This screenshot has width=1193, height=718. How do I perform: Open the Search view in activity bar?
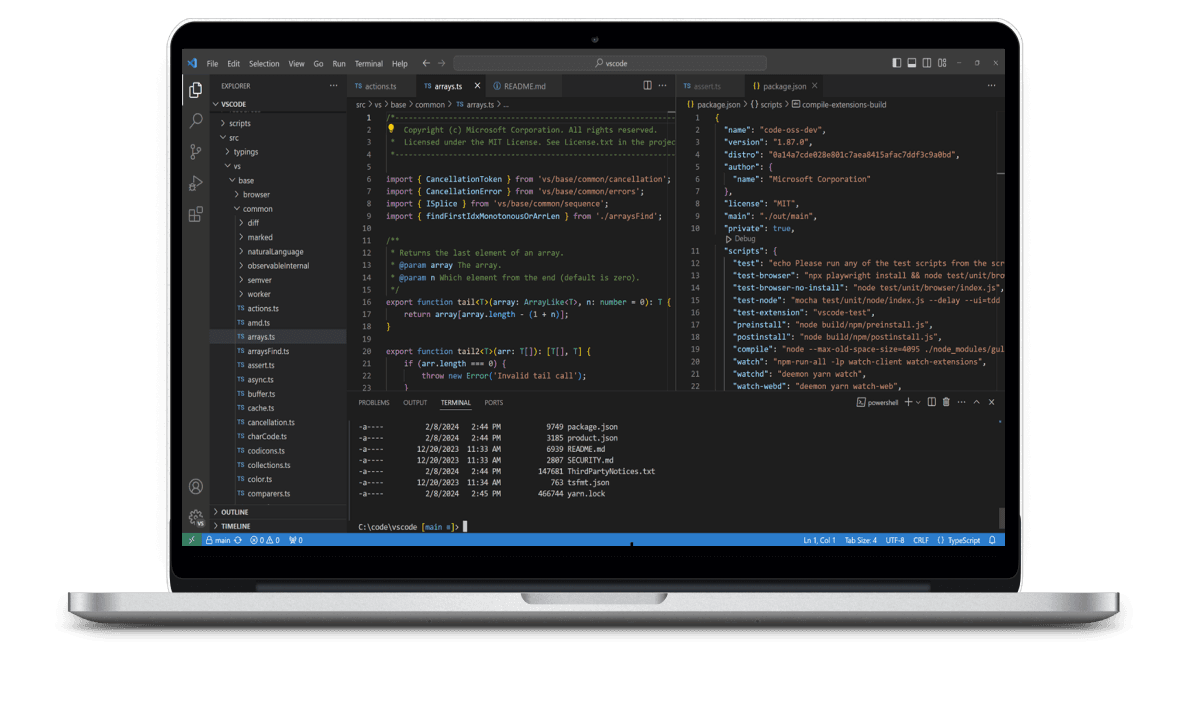(196, 121)
